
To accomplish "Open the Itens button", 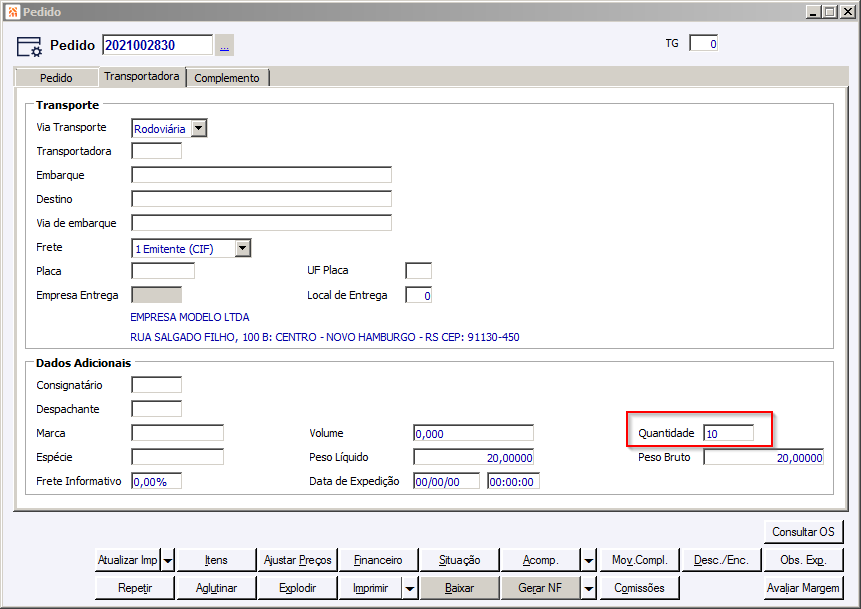I will point(216,560).
